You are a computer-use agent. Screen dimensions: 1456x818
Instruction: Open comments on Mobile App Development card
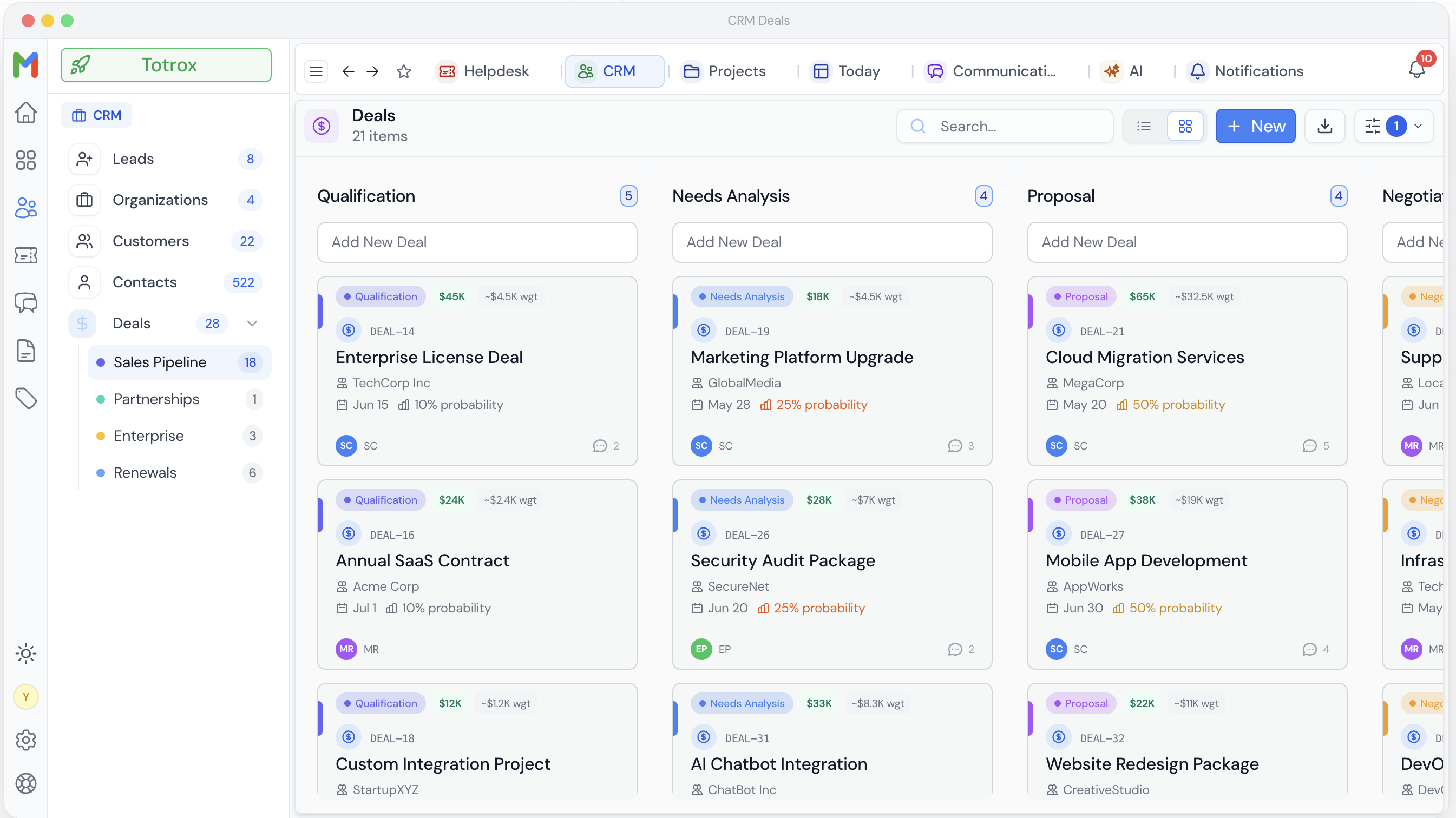click(1316, 650)
